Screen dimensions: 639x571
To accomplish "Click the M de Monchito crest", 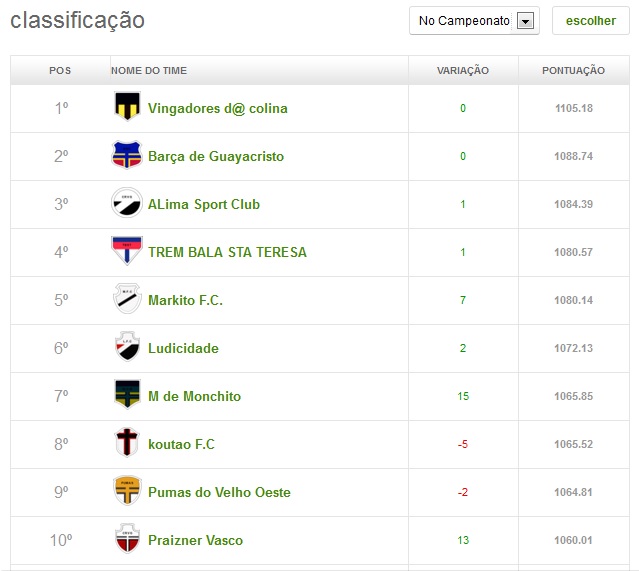I will [127, 396].
